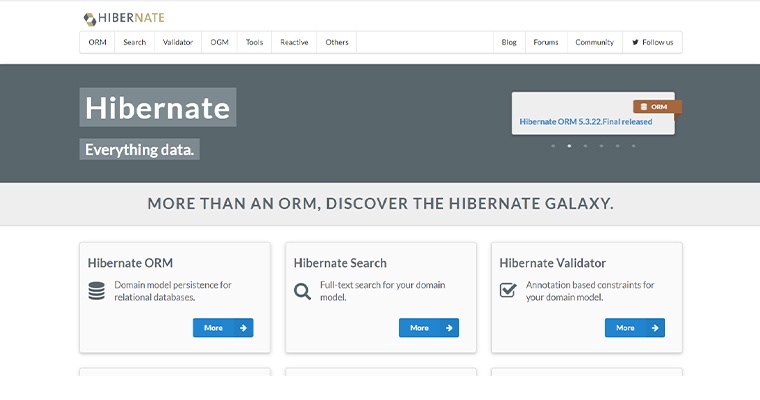The image size is (760, 400).
Task: Click the Hibernate Validator card title
Action: (x=553, y=263)
